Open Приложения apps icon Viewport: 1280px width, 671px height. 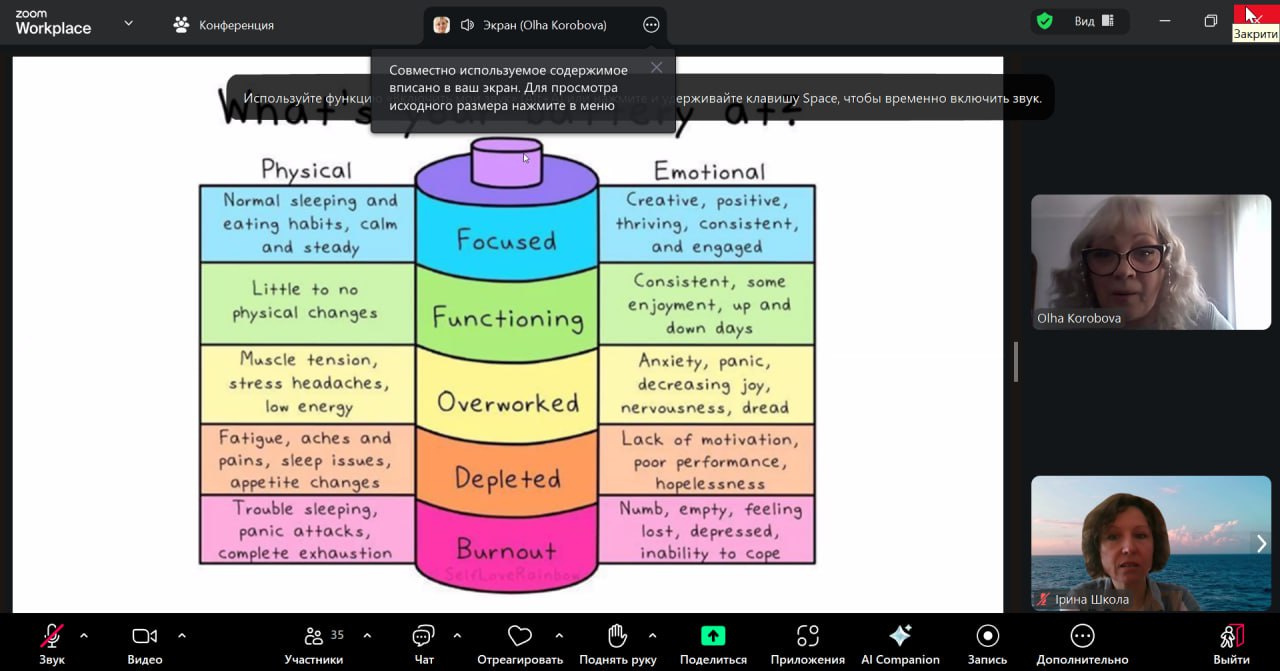click(807, 637)
